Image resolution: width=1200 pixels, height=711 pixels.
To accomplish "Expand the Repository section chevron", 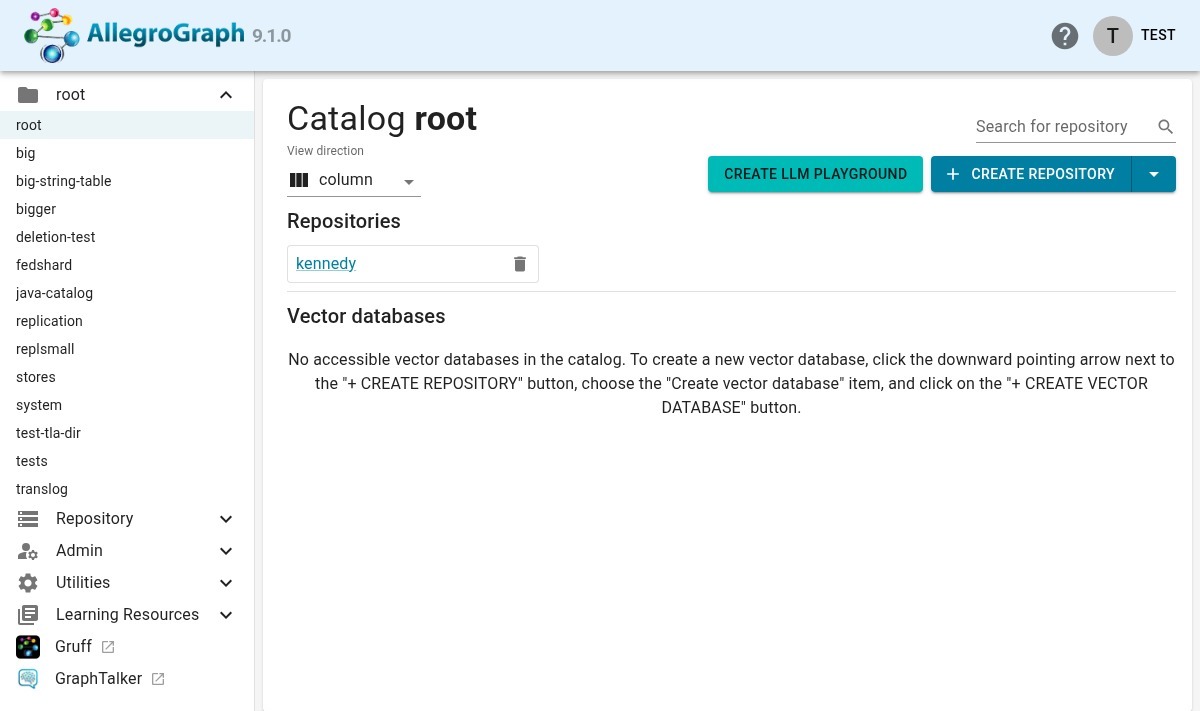I will pyautogui.click(x=226, y=519).
